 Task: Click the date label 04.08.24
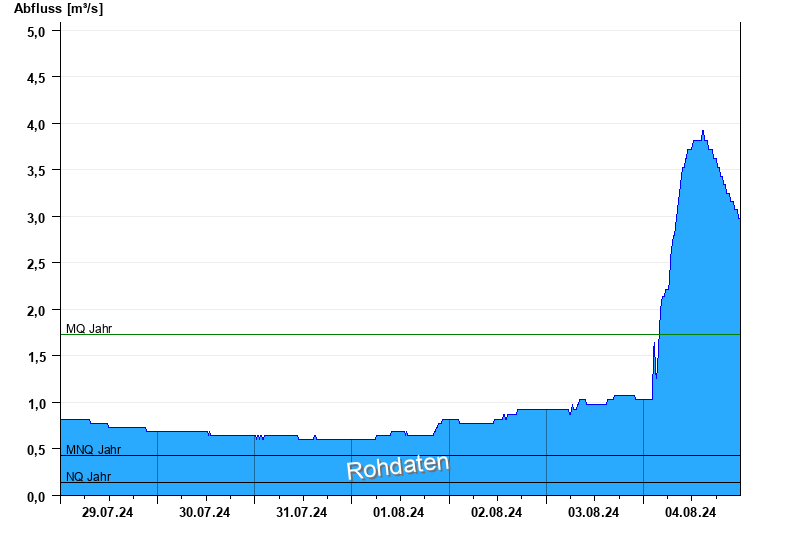coord(690,512)
